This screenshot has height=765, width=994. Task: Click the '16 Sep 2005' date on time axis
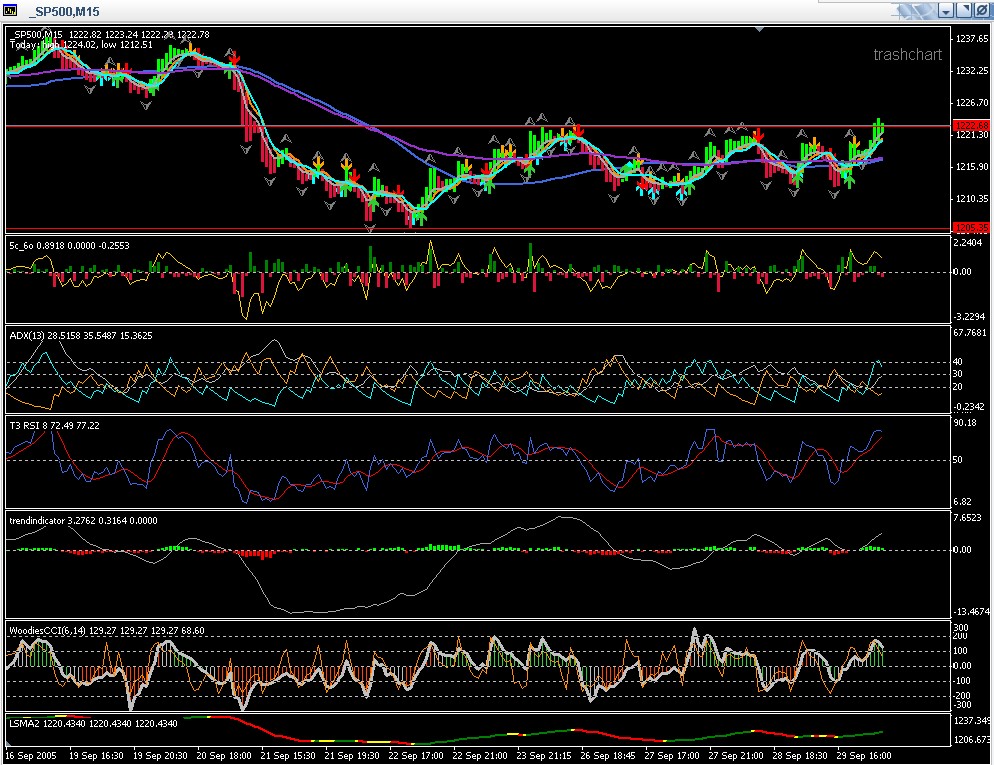pyautogui.click(x=30, y=755)
